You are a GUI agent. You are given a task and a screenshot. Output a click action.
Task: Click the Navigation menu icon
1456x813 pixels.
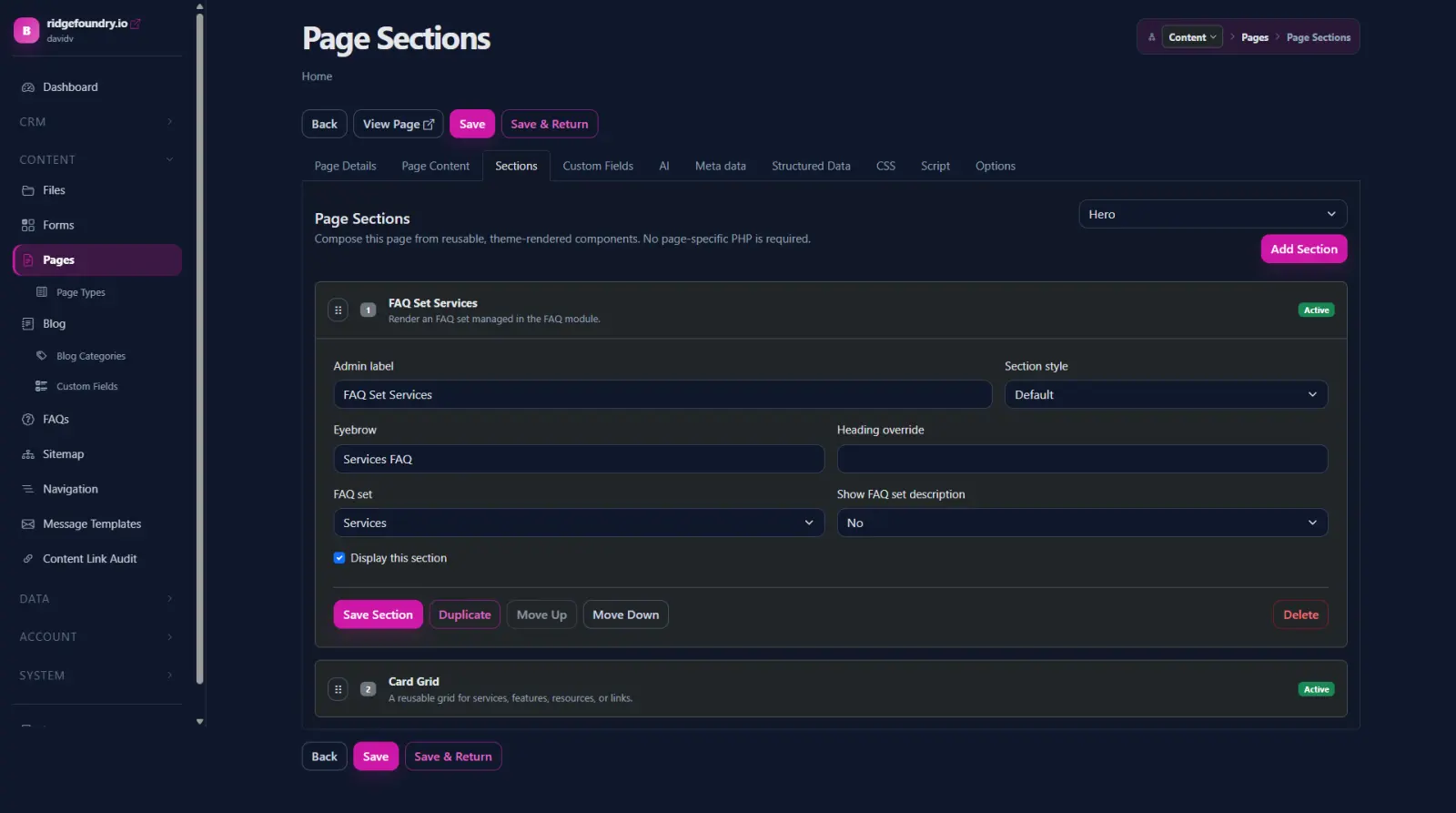(x=27, y=489)
